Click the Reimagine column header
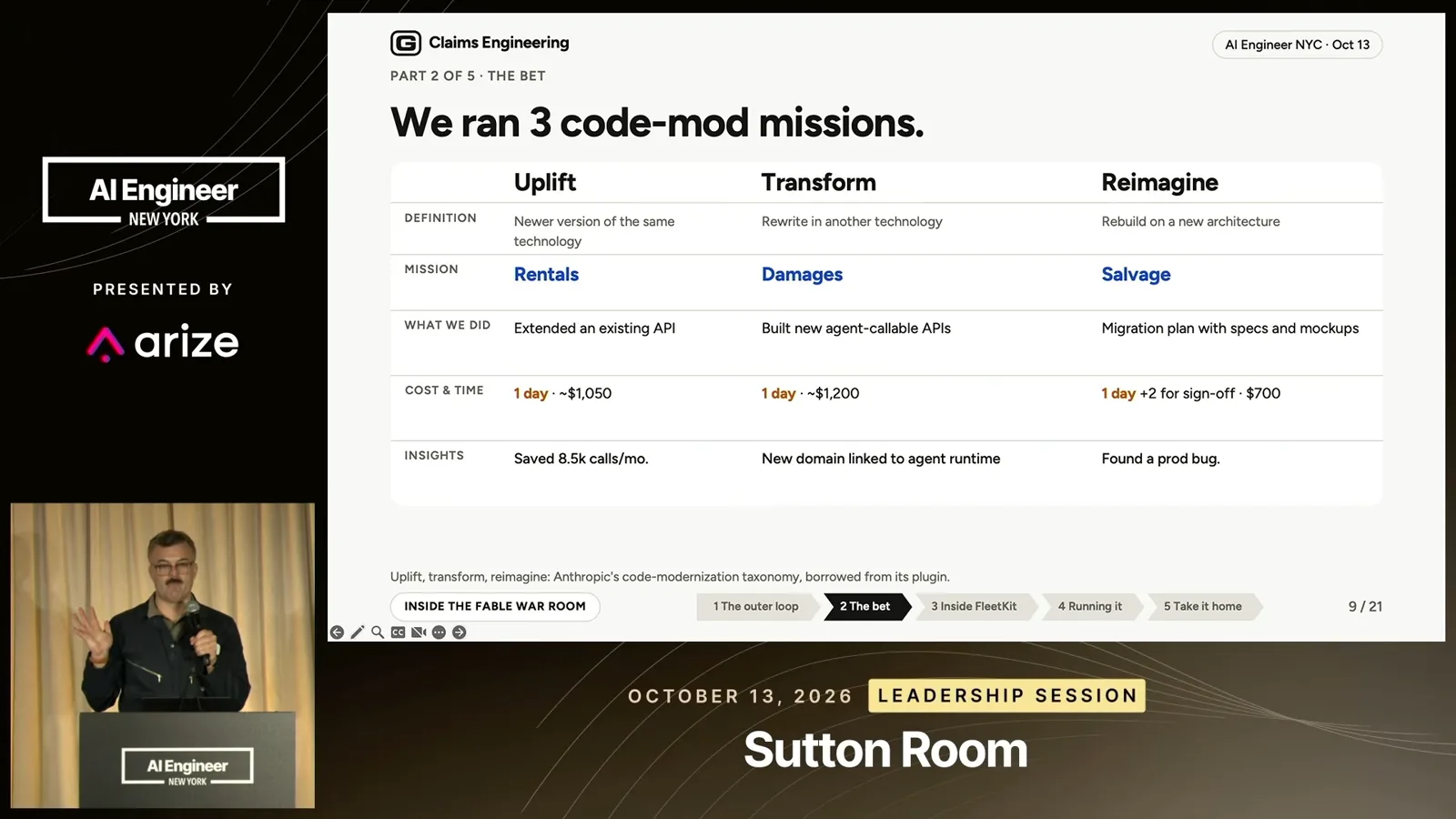1456x819 pixels. [1159, 182]
